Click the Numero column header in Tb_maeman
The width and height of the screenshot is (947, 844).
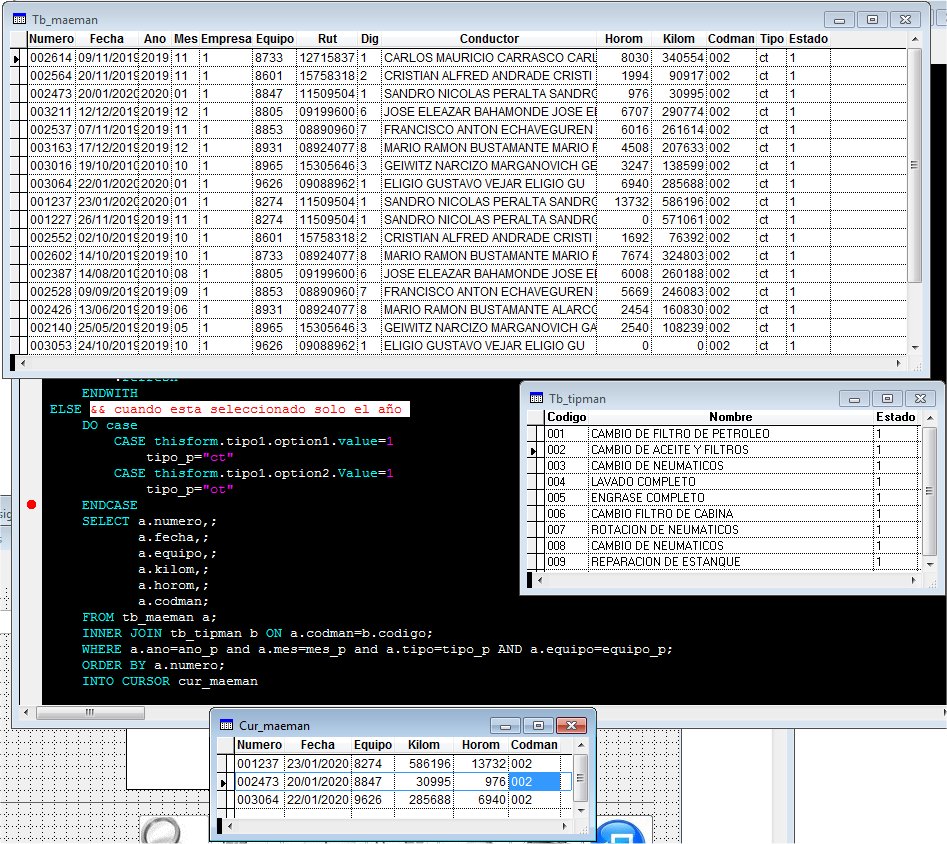(x=52, y=39)
